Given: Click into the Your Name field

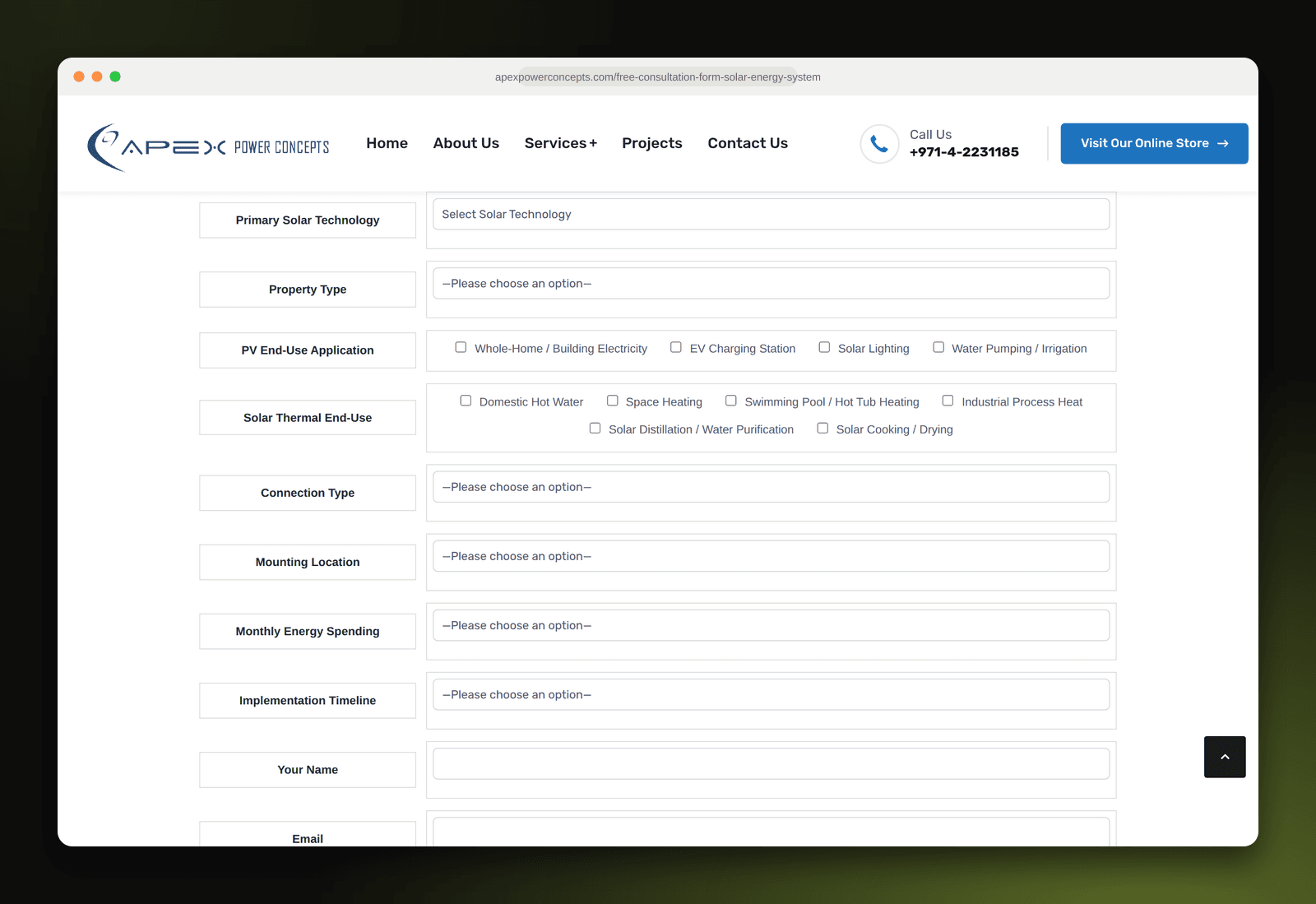Looking at the screenshot, I should tap(771, 763).
